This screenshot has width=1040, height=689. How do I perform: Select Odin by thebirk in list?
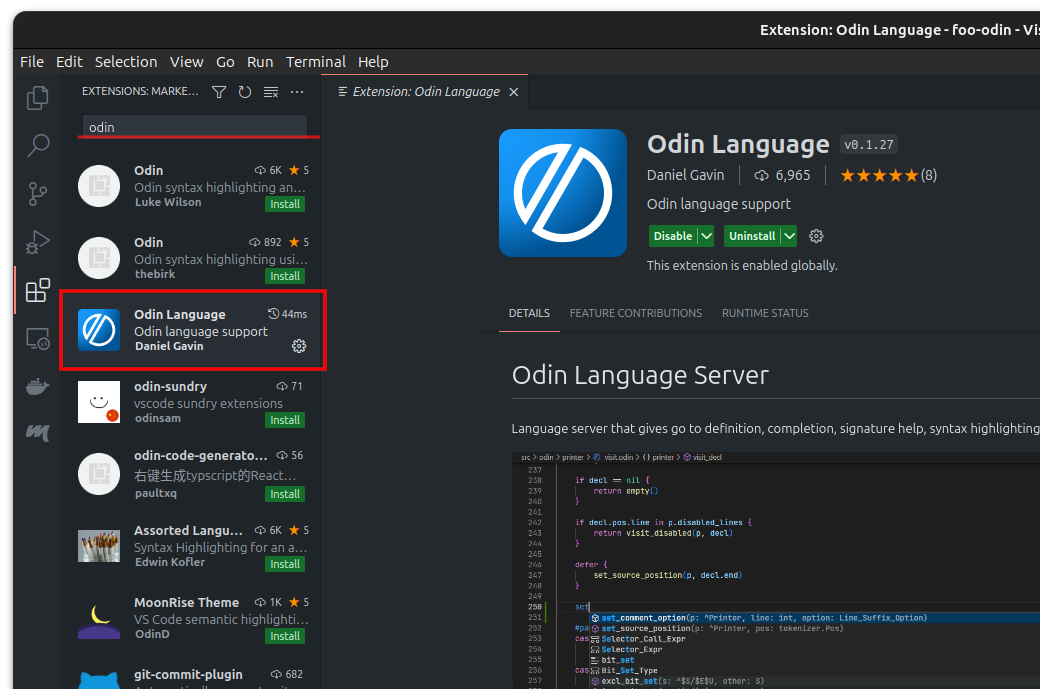[x=191, y=257]
